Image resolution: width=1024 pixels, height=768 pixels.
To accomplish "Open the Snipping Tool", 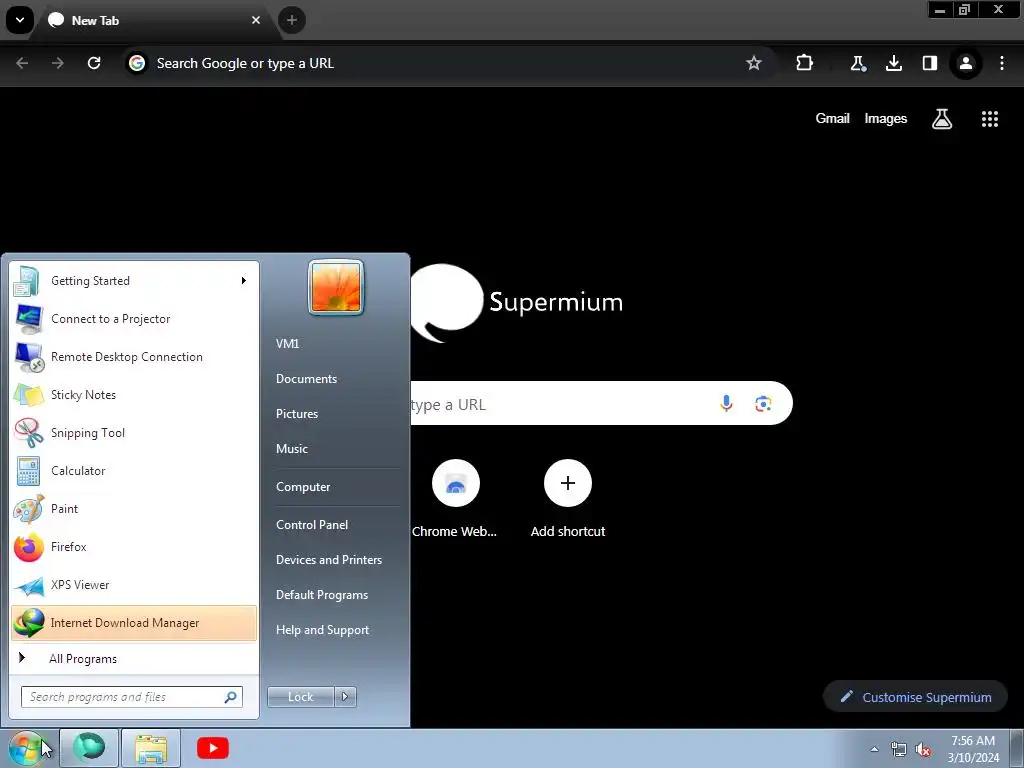I will pos(134,432).
